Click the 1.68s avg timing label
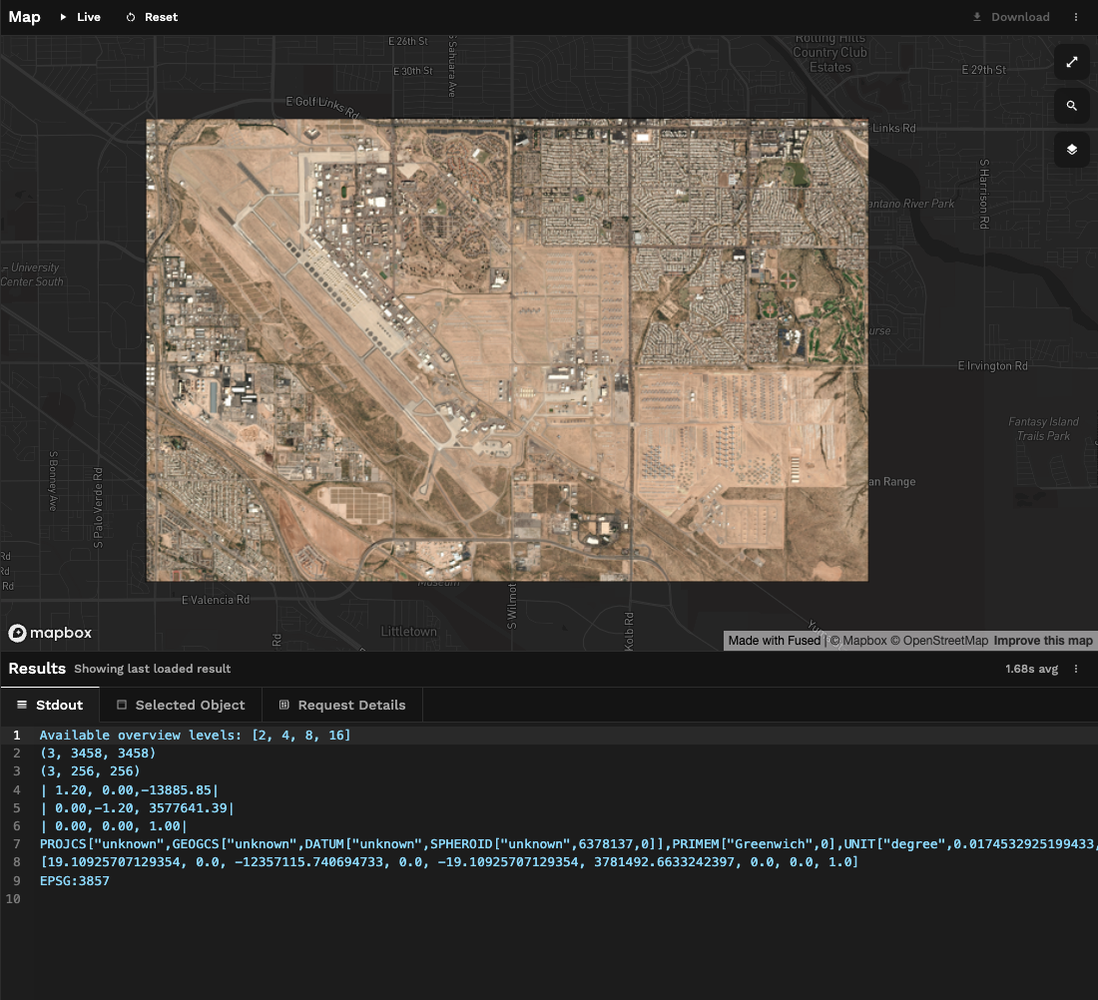1098x1000 pixels. tap(1031, 669)
